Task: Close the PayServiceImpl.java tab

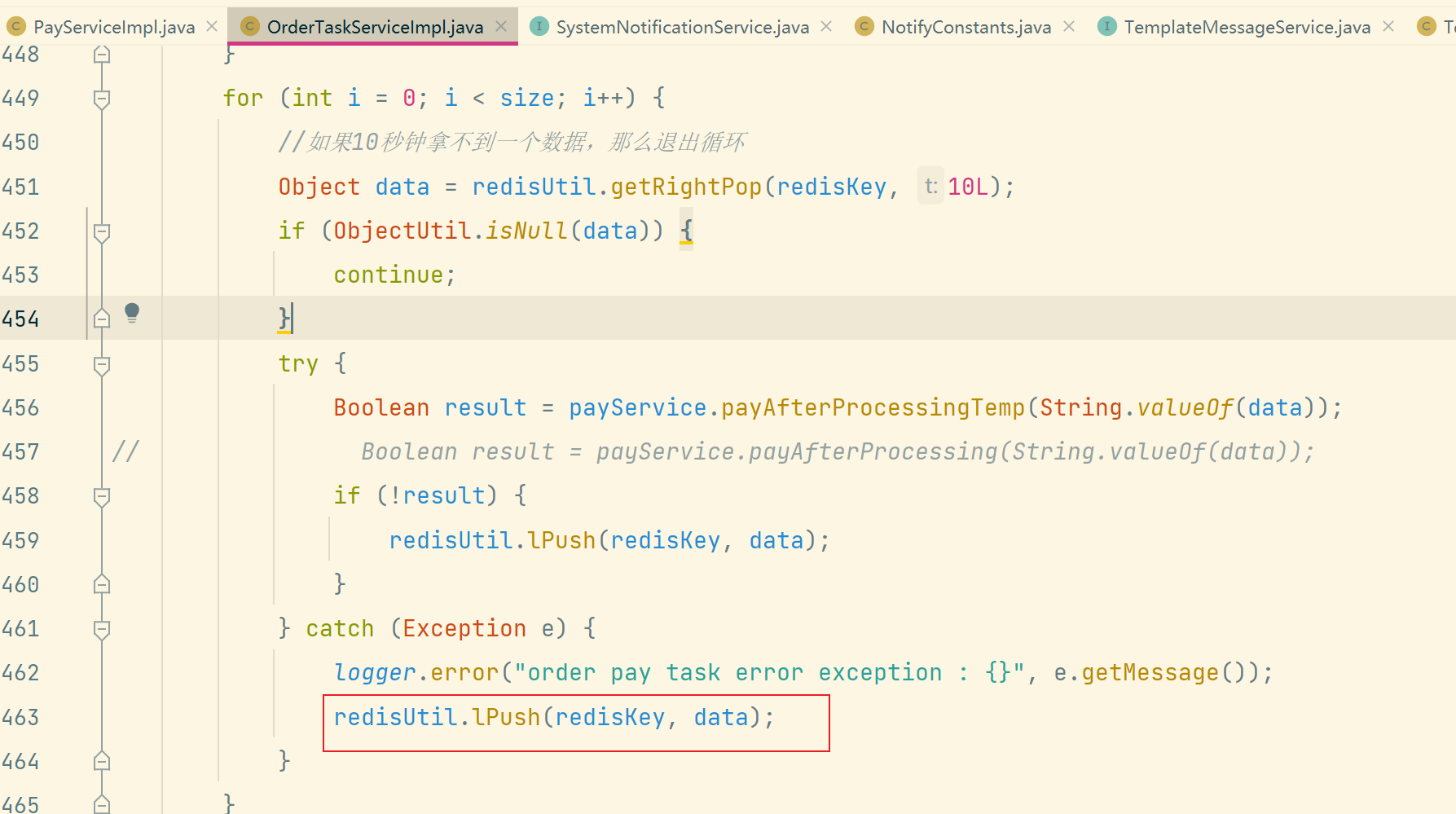Action: click(212, 26)
